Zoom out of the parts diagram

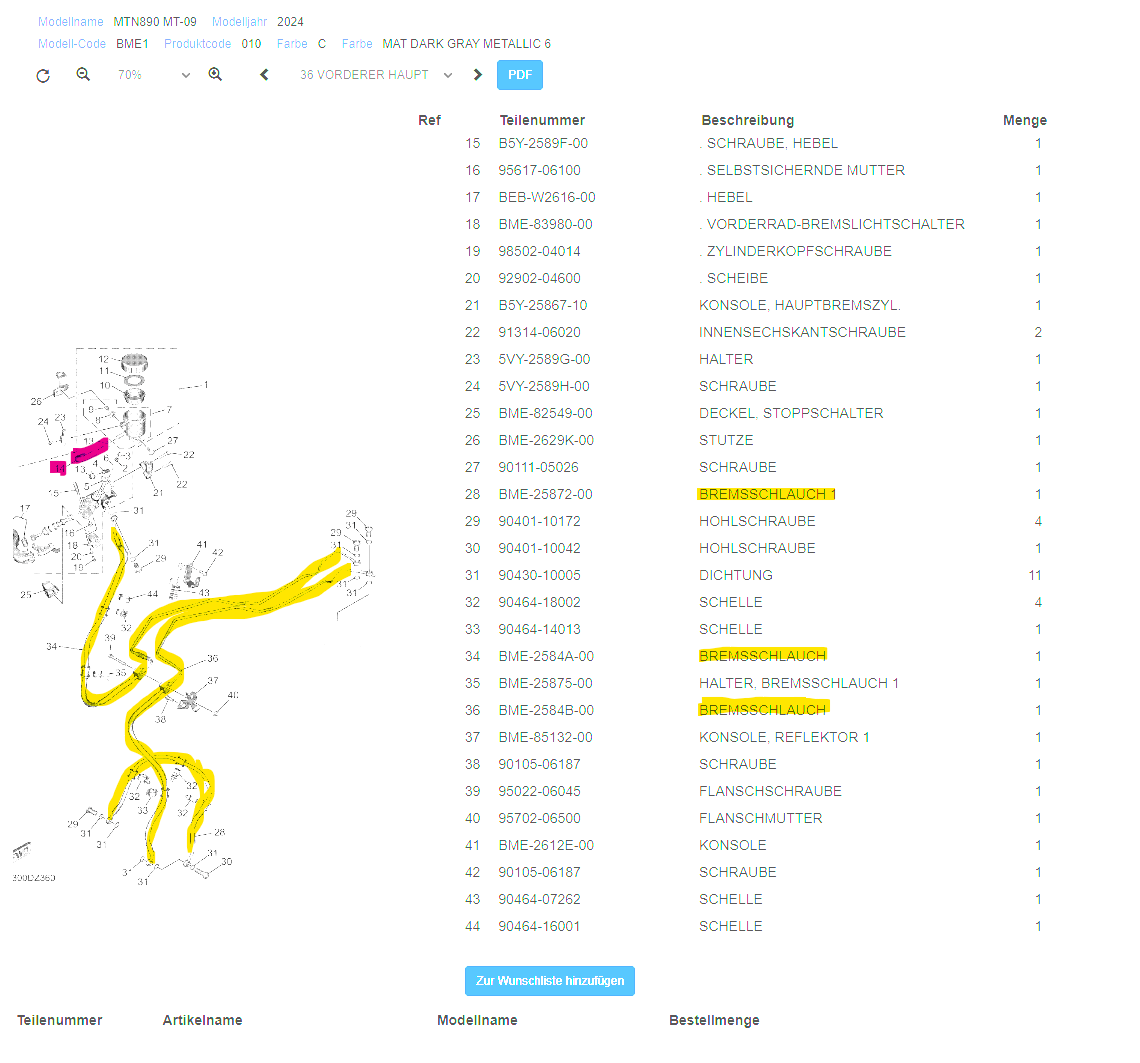coord(83,75)
